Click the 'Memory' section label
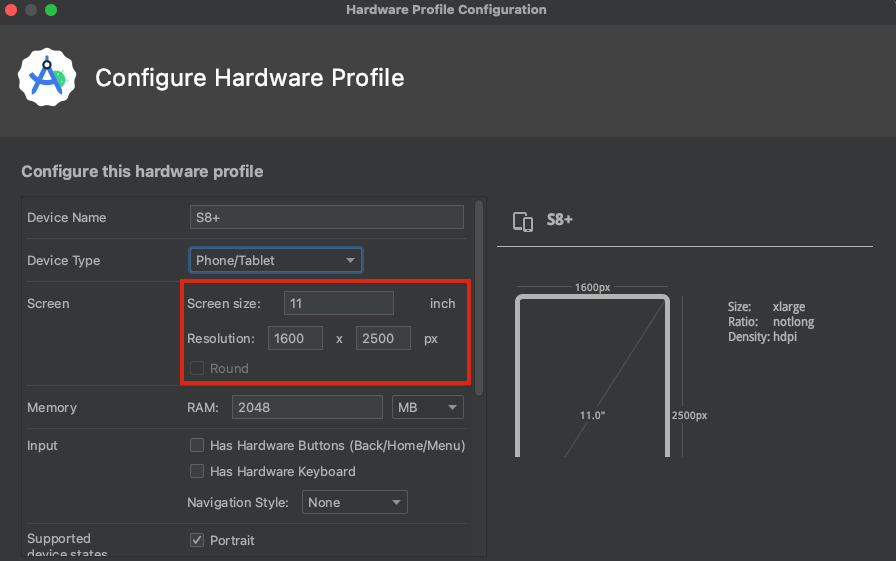 pos(52,407)
